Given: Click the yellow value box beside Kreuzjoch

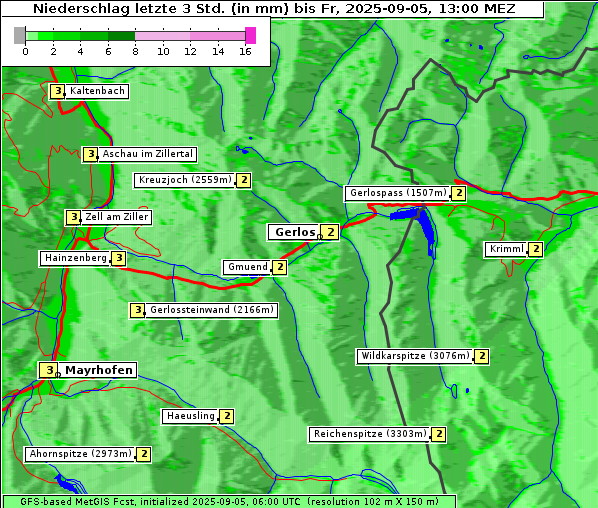Looking at the screenshot, I should point(243,180).
